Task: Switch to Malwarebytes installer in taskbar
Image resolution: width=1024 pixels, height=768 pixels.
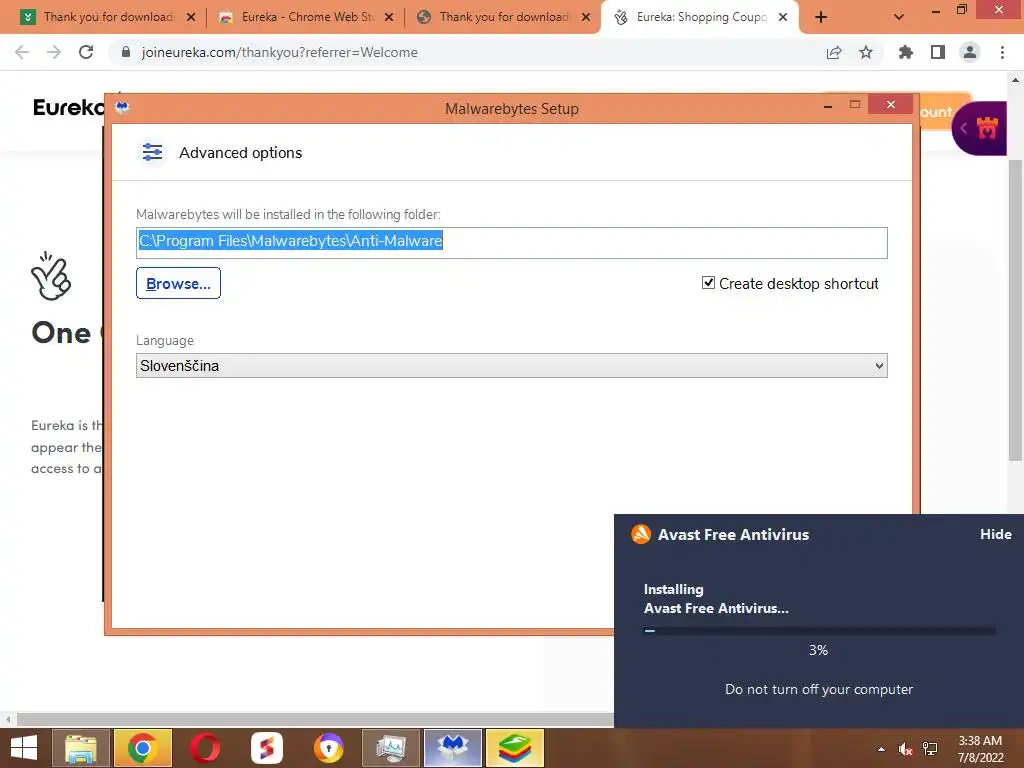Action: 453,748
